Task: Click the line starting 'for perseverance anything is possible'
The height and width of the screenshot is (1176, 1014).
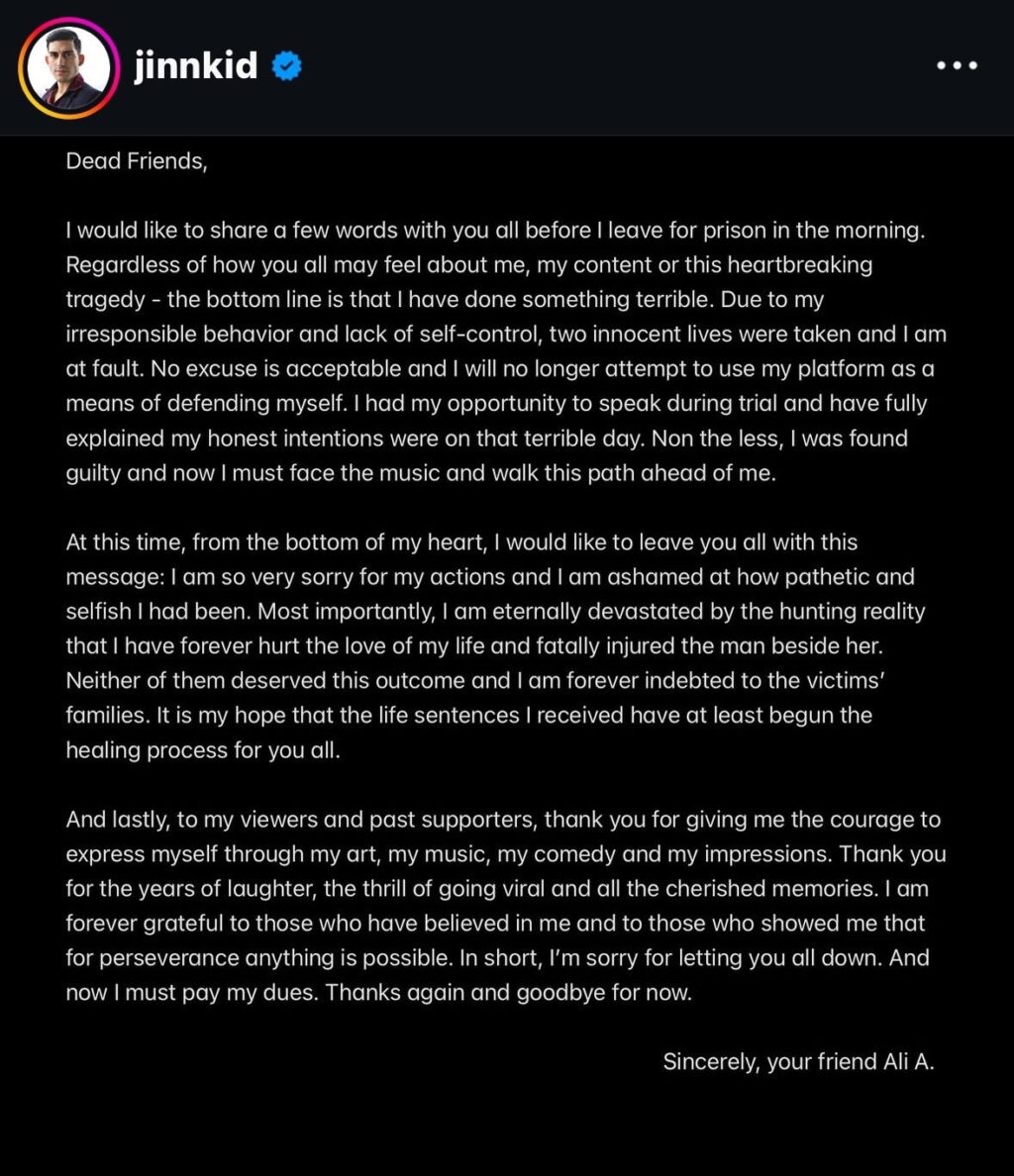Action: (x=497, y=958)
